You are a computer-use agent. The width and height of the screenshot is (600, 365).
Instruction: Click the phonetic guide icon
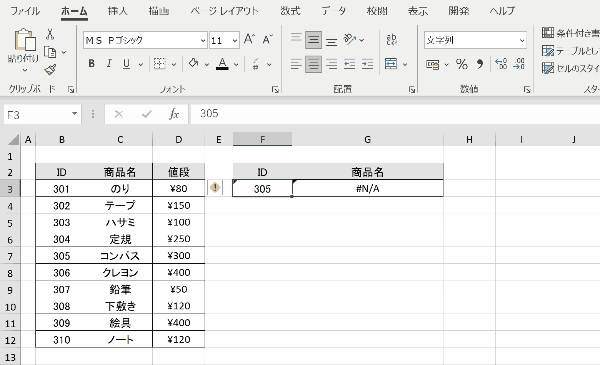click(256, 64)
